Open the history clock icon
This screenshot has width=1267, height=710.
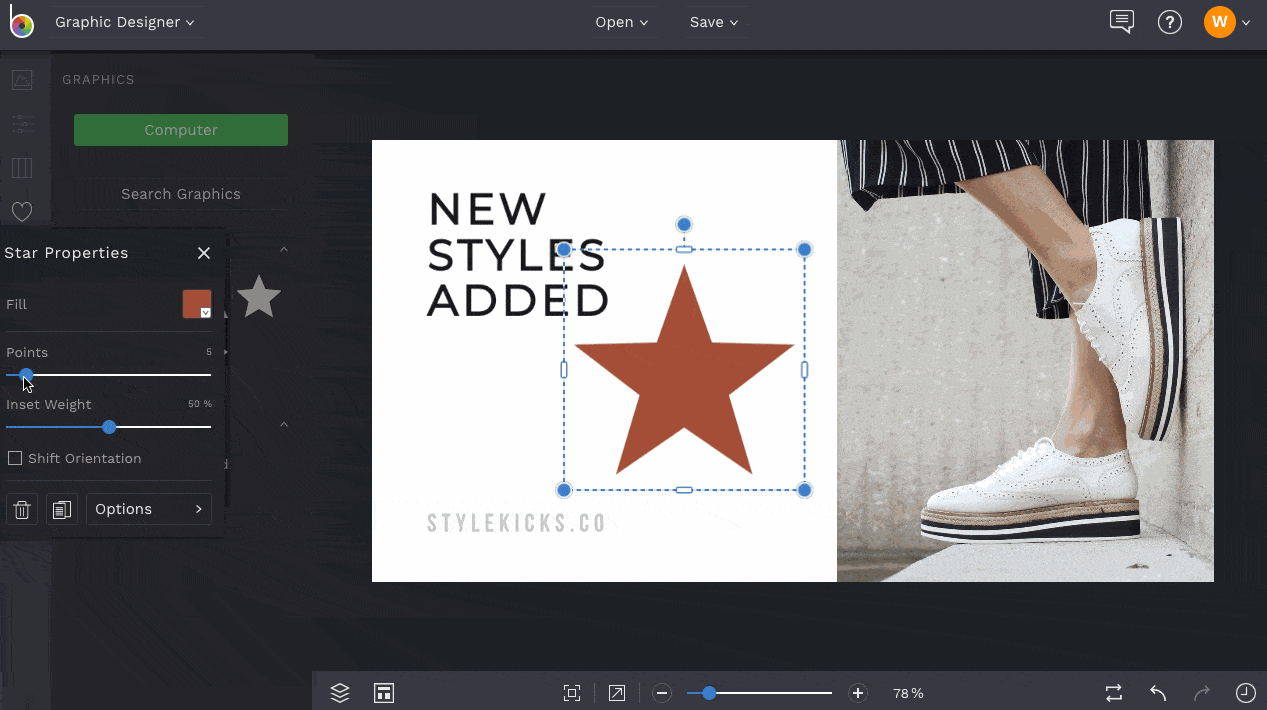point(1245,693)
